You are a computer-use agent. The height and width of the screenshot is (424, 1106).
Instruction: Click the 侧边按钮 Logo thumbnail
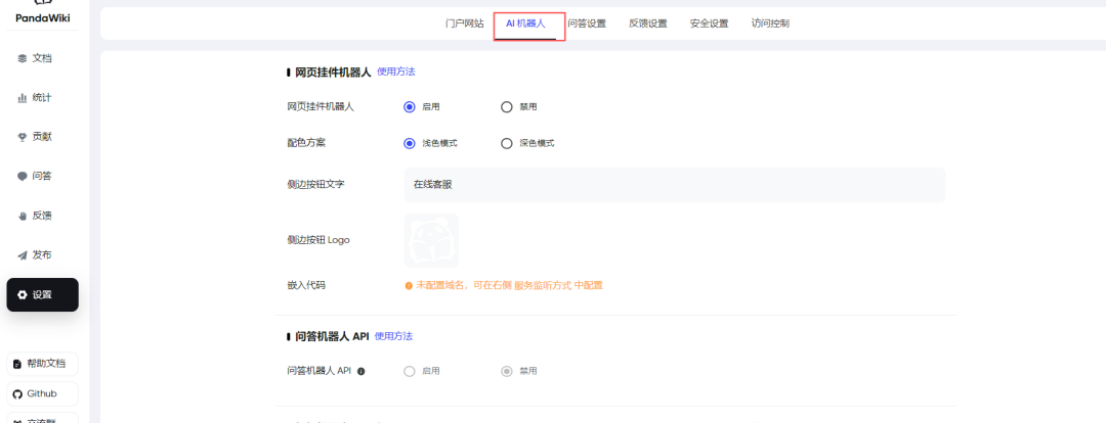(x=431, y=240)
